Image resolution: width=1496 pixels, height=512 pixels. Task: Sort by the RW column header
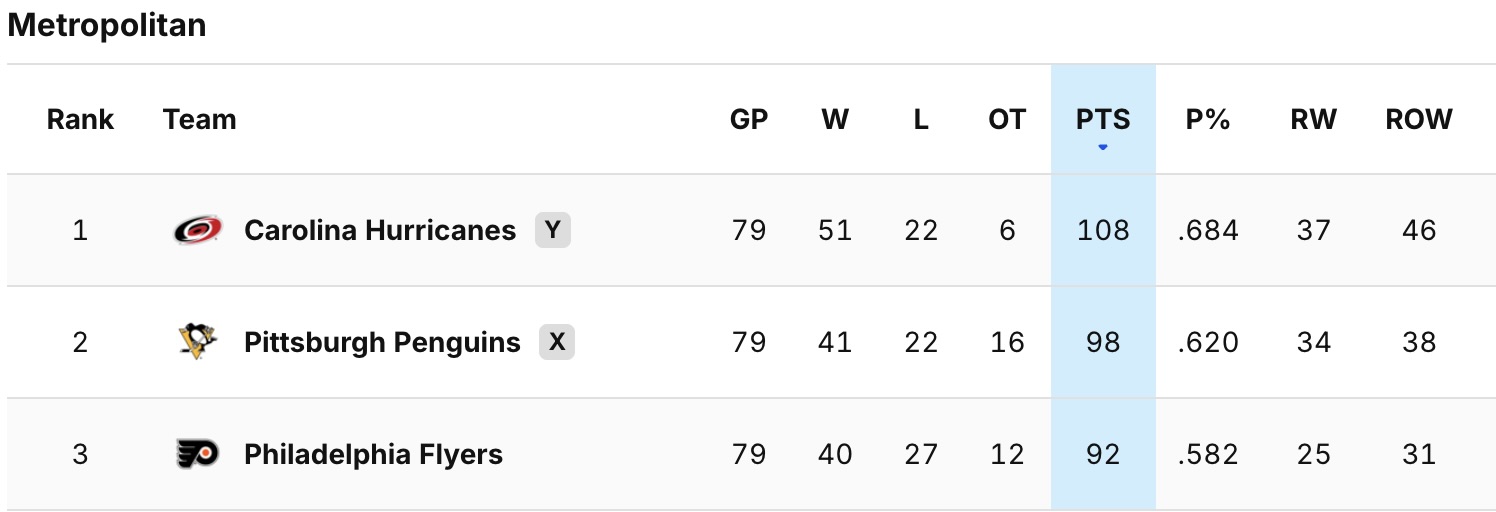point(1313,120)
